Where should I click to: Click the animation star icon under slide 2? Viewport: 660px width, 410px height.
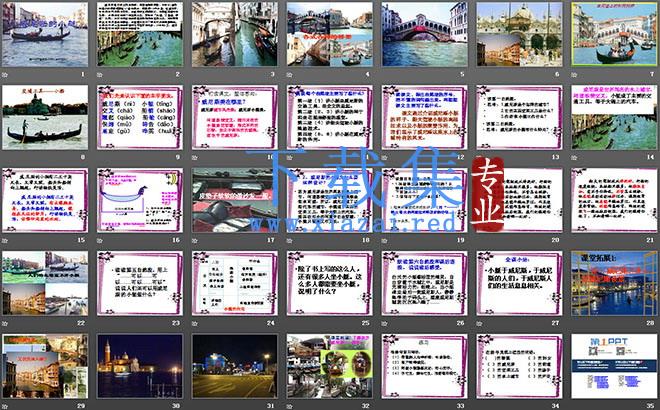pyautogui.click(x=100, y=75)
